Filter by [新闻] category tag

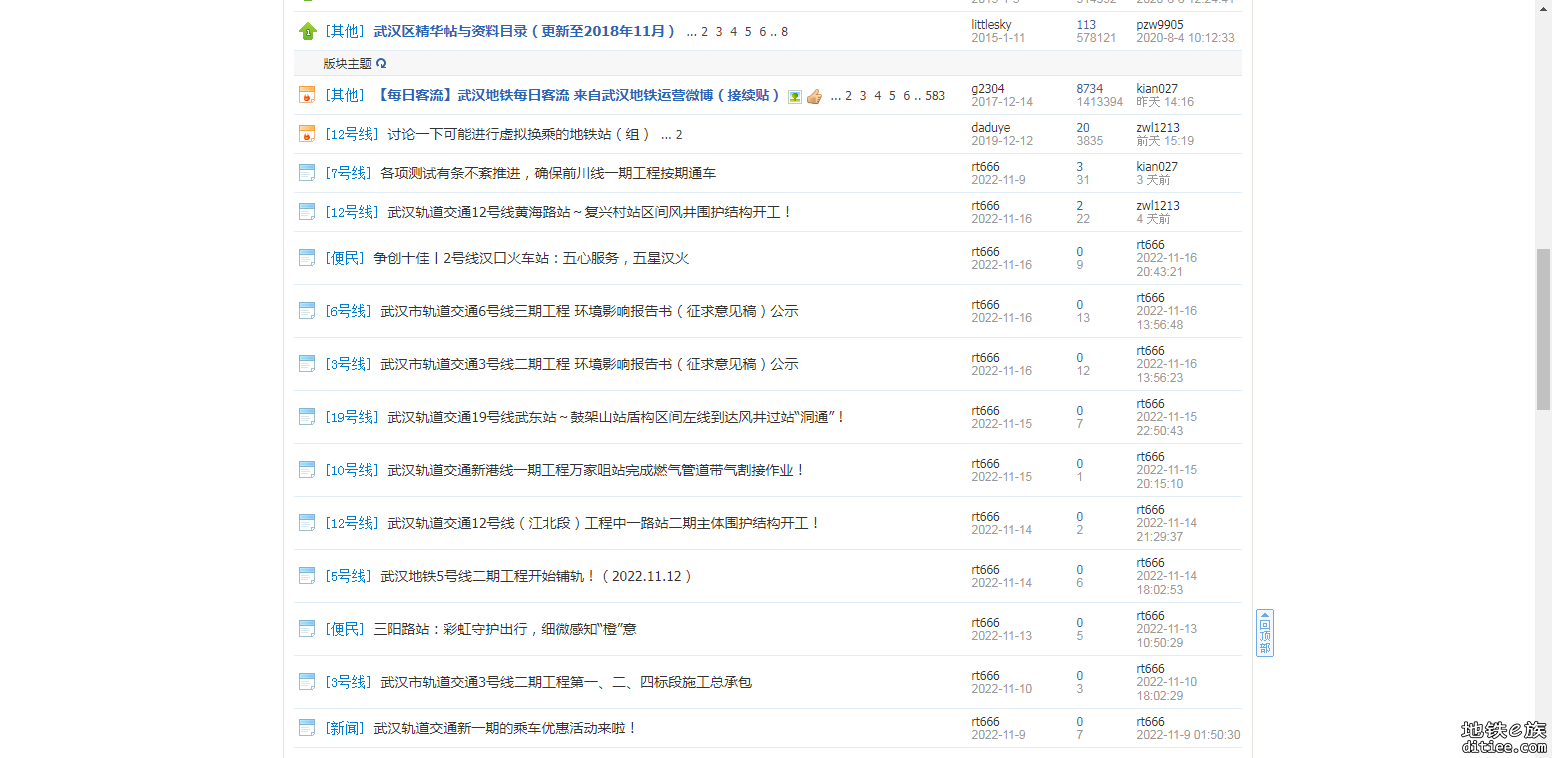coord(345,729)
